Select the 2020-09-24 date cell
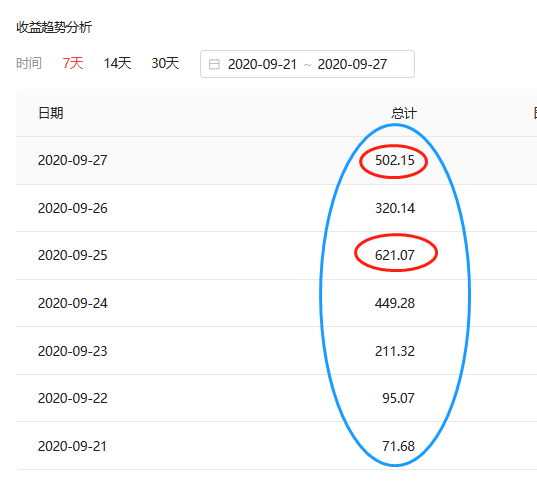 73,303
